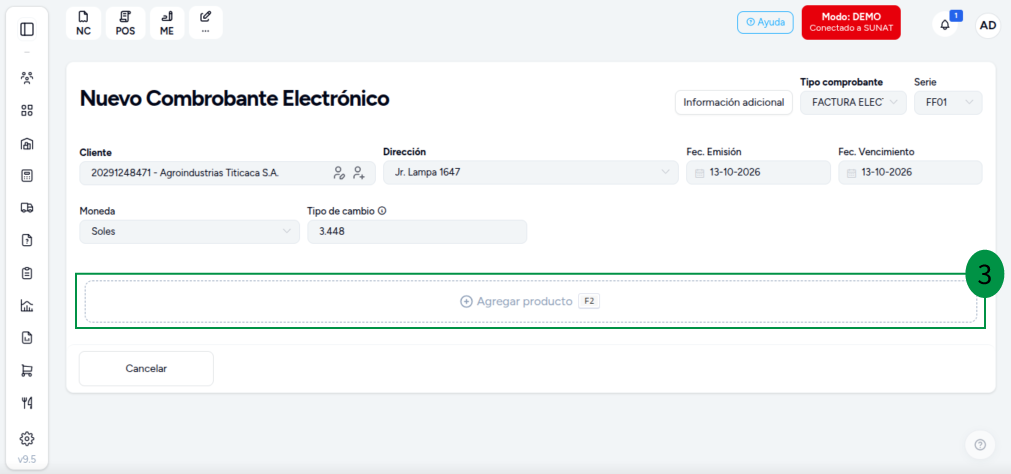Click the Información adicional button
1011x474 pixels.
tap(734, 103)
